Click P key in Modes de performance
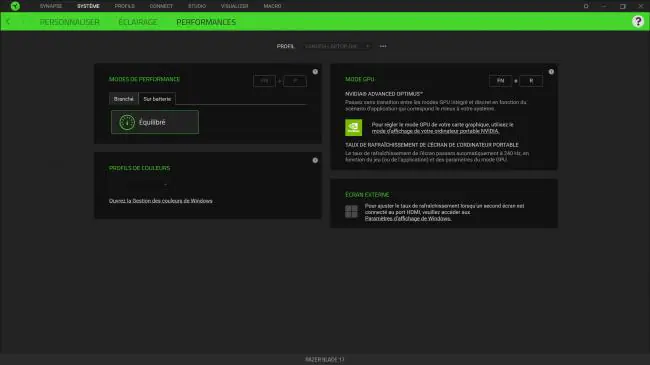Viewport: 650px width, 365px height. pos(295,81)
